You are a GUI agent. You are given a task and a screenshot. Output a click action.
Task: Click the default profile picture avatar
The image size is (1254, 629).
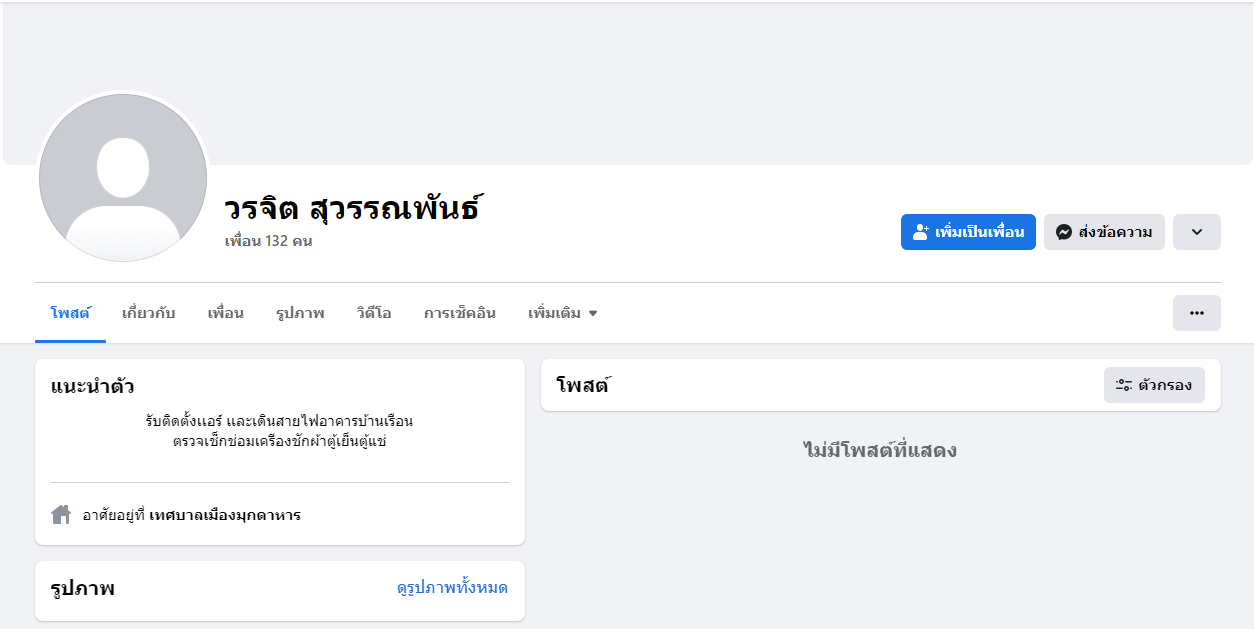(123, 178)
